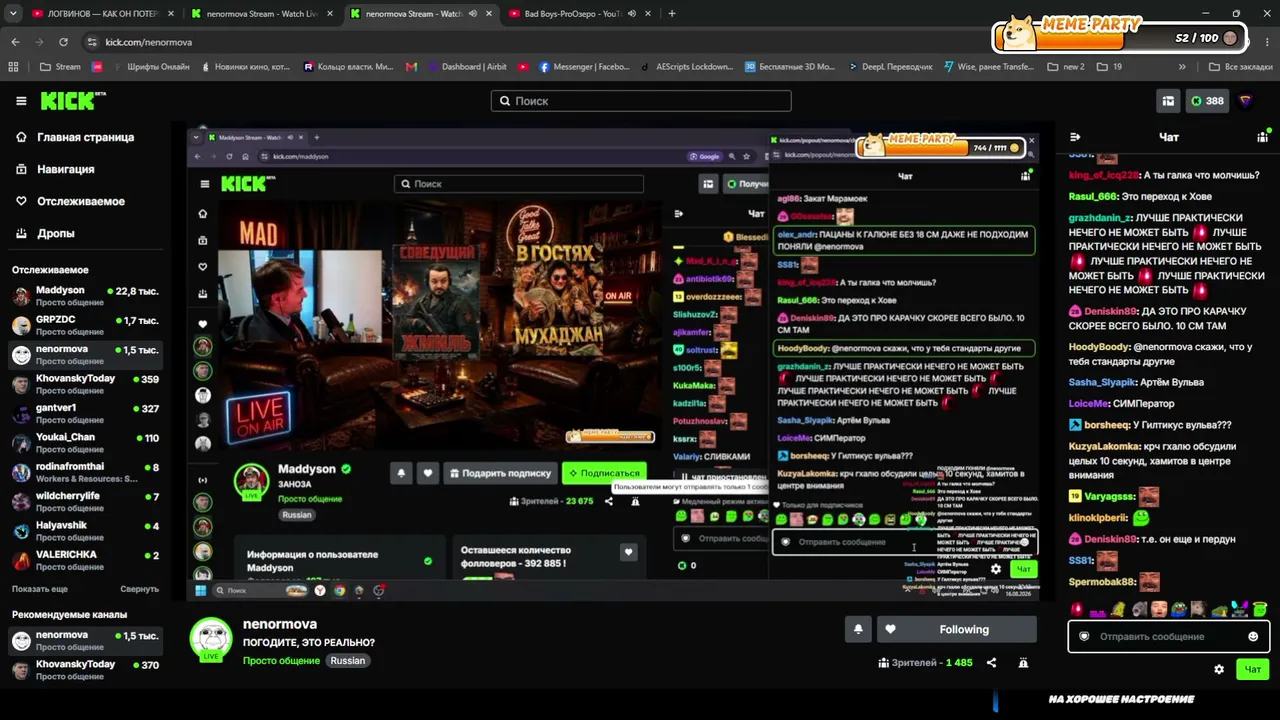Type area: click Отправить сообщение chat input
The image size is (1280, 720).
1168,637
